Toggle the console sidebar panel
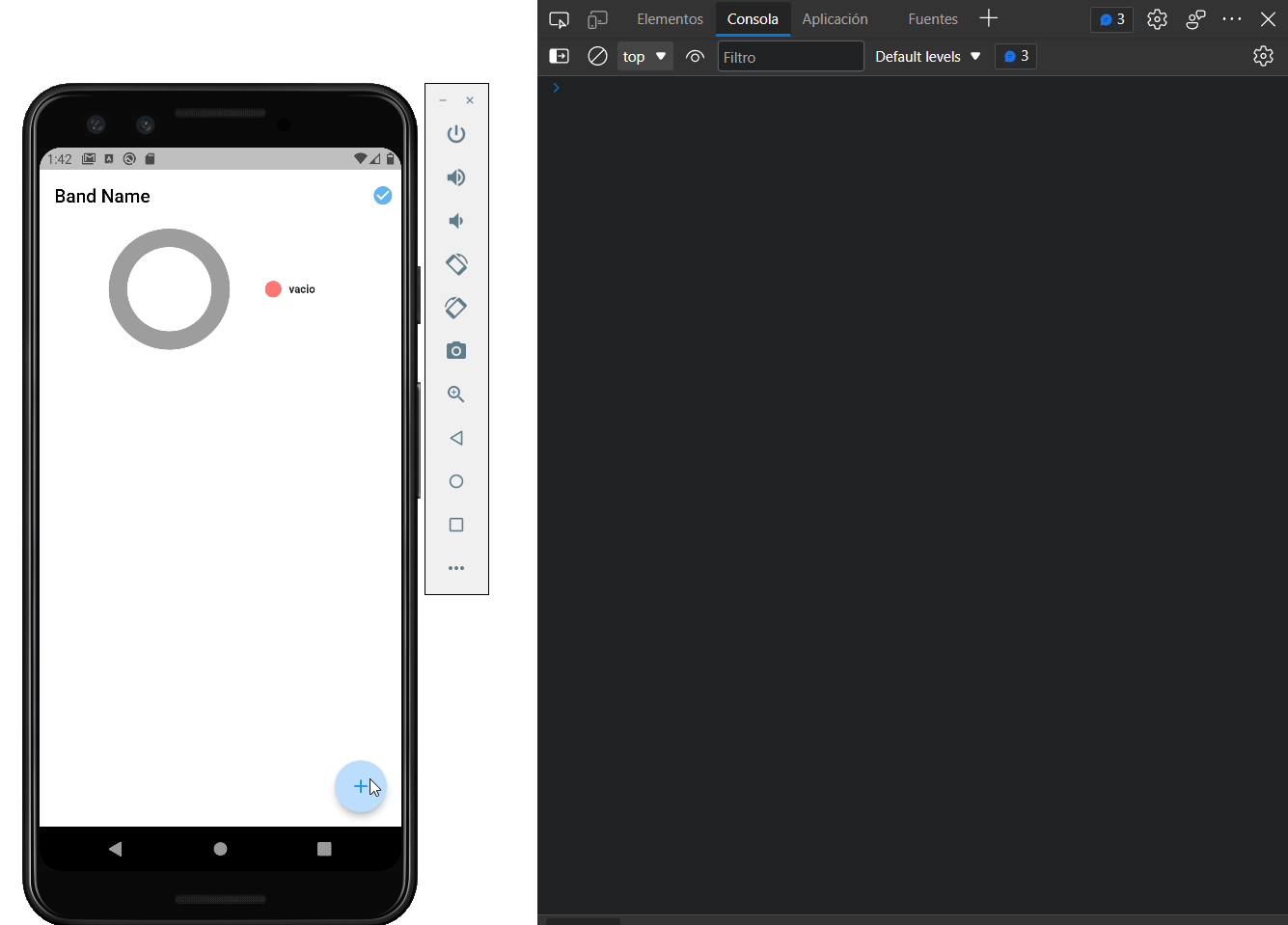The width and height of the screenshot is (1288, 925). 559,56
